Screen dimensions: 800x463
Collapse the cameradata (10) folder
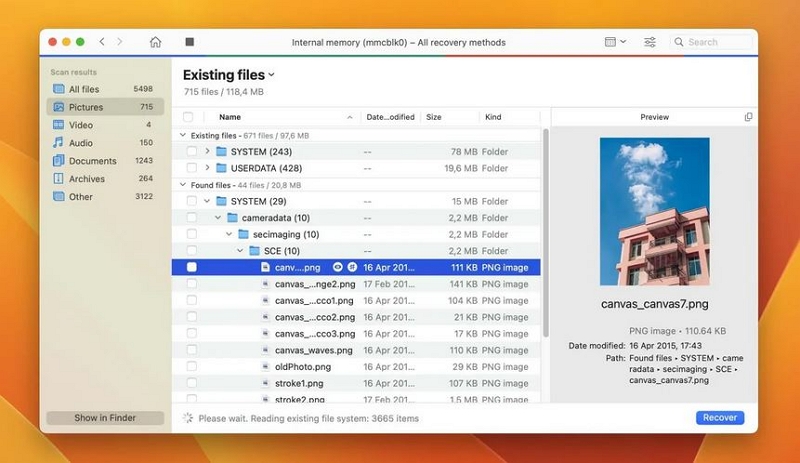click(x=218, y=217)
